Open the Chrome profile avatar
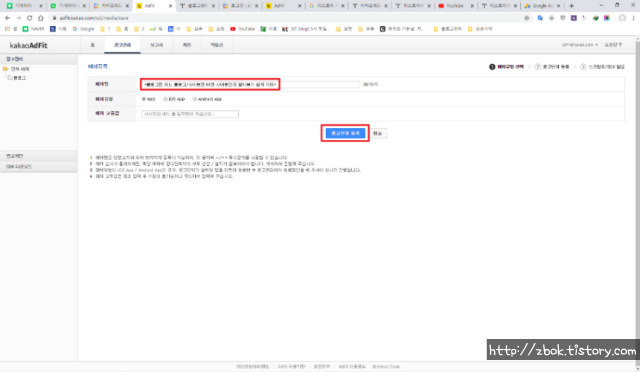 click(x=622, y=18)
